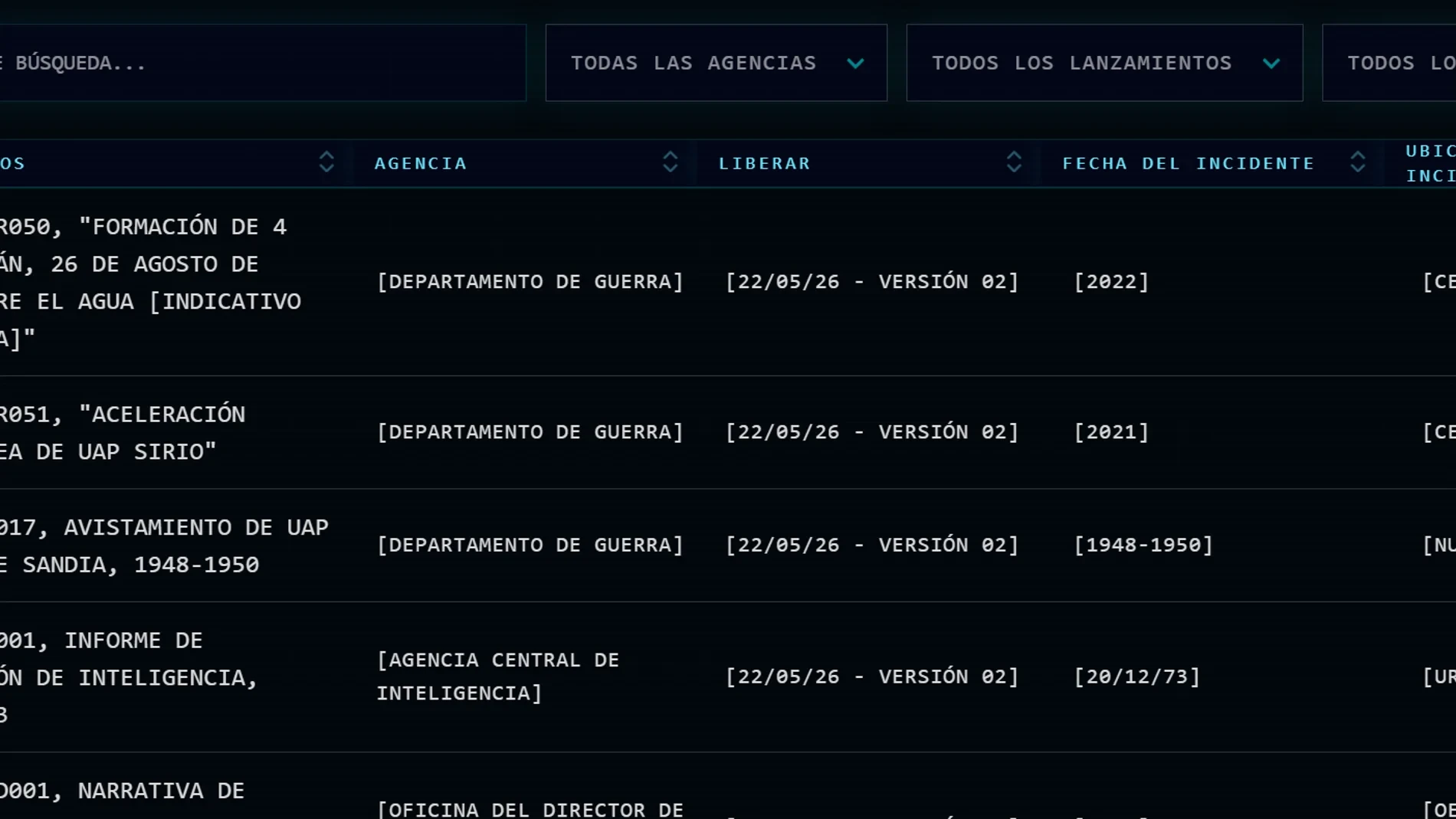Open the Informe de Inteligencia record
This screenshot has height=819, width=1456.
pyautogui.click(x=129, y=677)
